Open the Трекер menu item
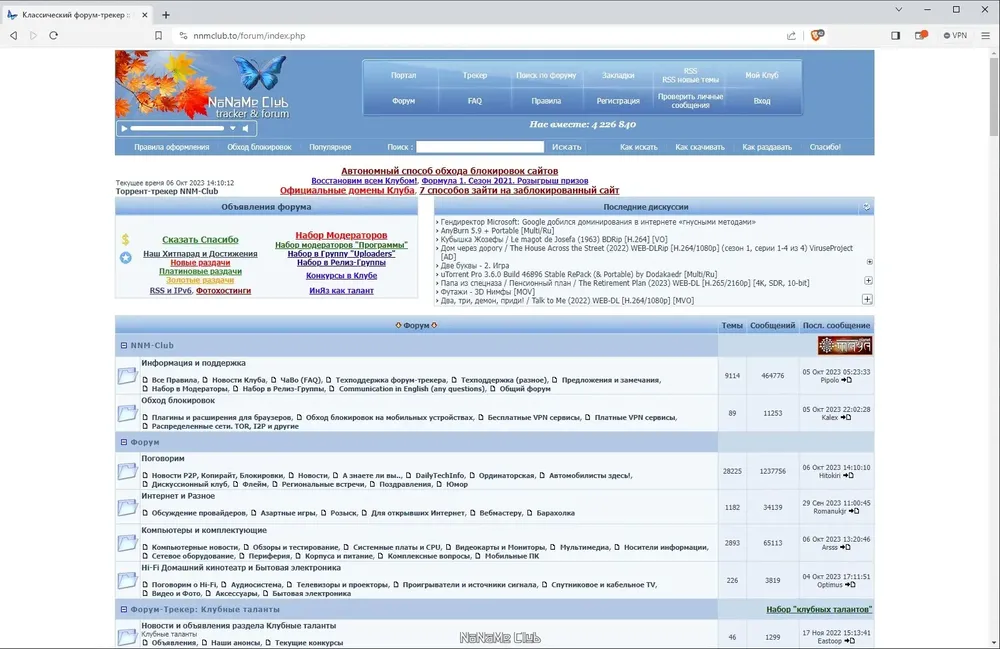The image size is (1000, 649). 474,75
